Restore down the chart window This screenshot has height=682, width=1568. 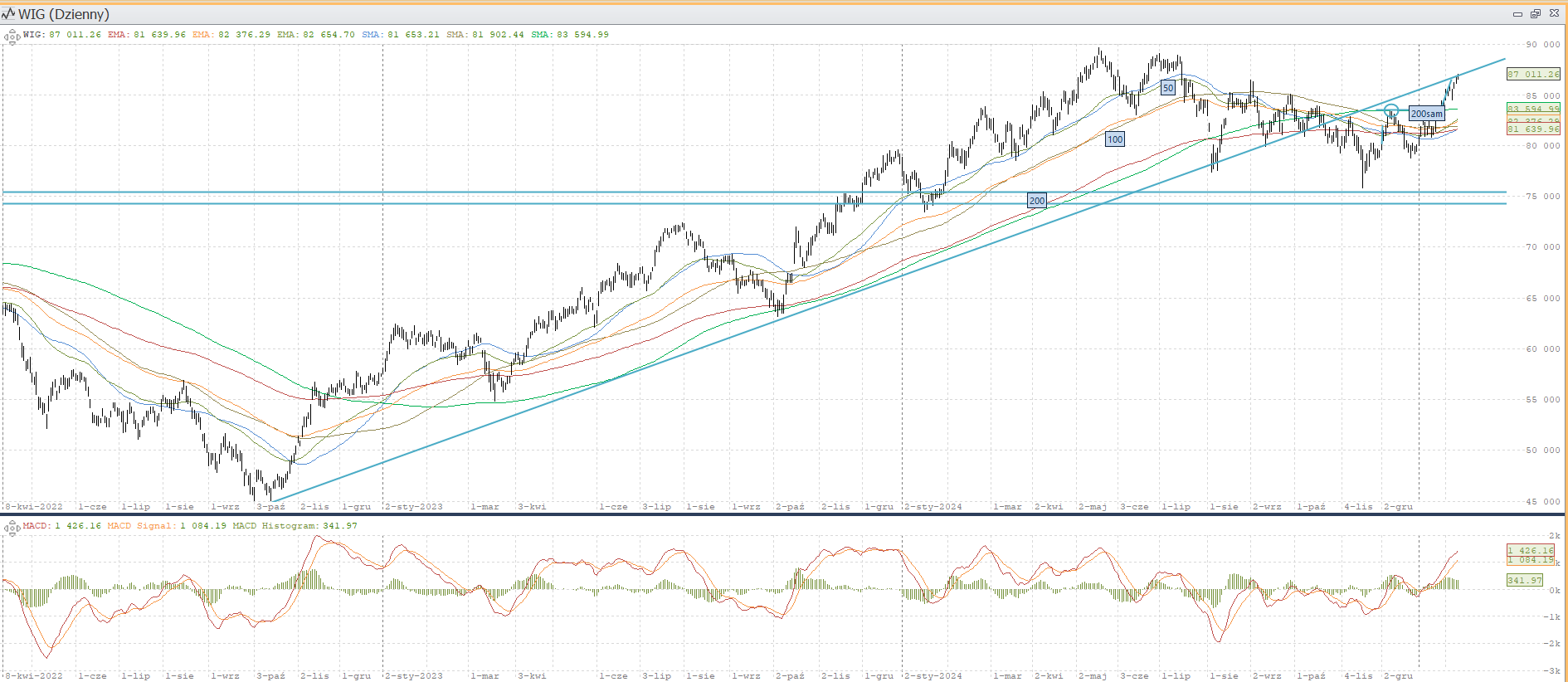1536,13
